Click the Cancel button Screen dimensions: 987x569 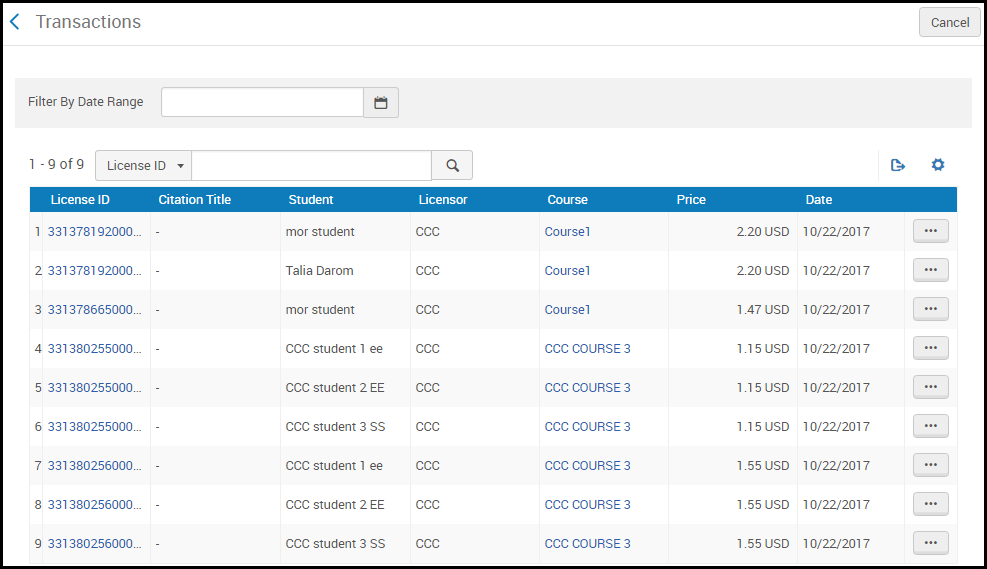[x=949, y=23]
